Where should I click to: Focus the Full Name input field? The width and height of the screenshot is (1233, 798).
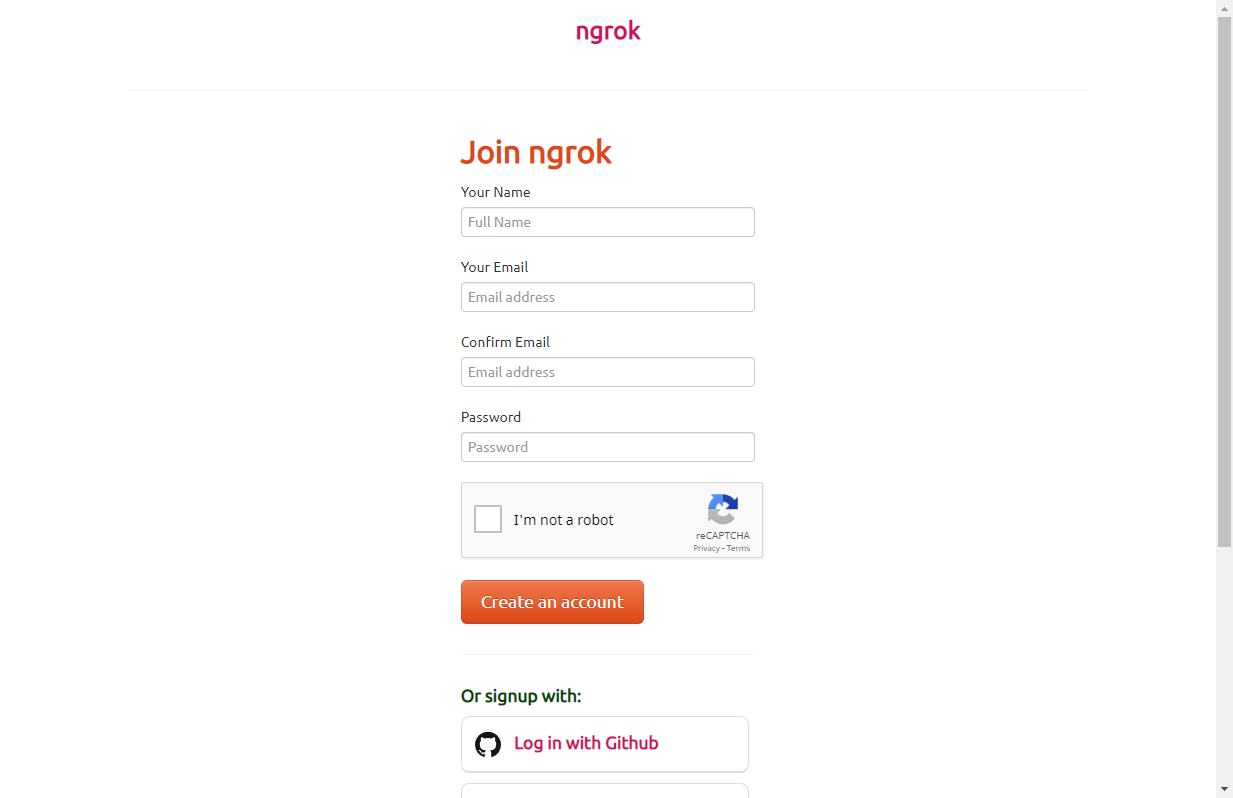[607, 222]
